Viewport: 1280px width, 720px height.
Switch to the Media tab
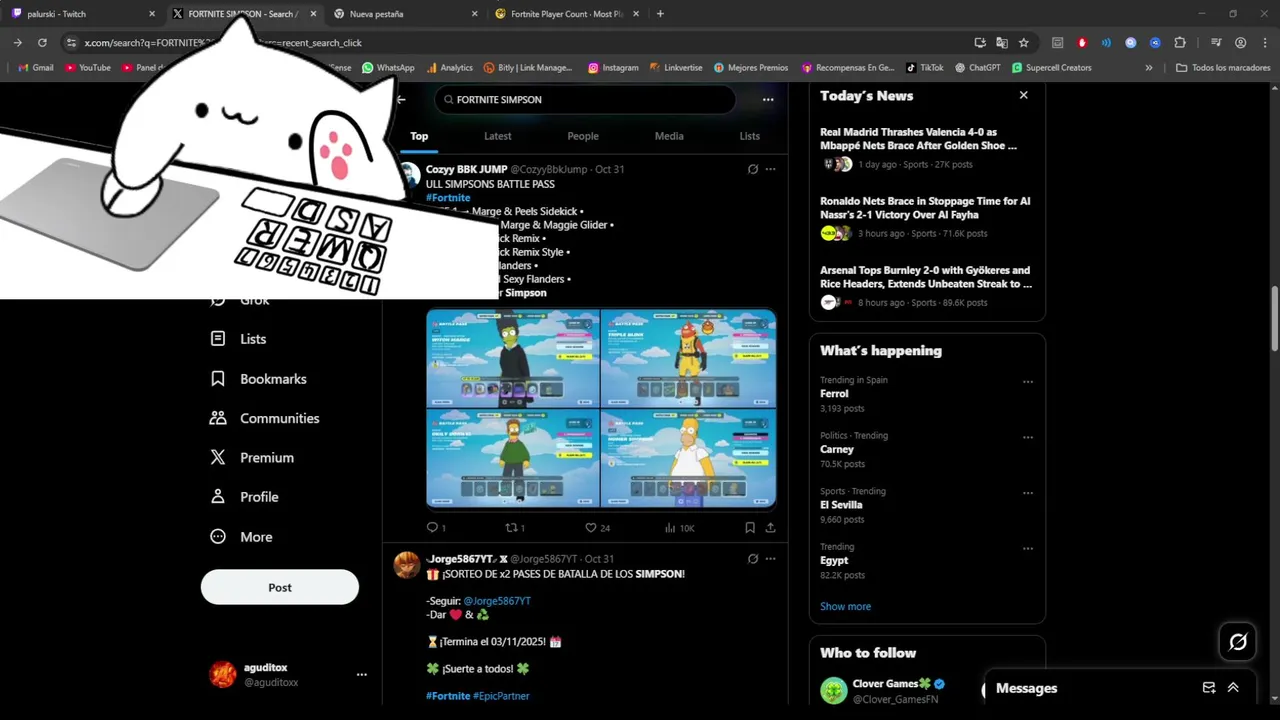669,136
